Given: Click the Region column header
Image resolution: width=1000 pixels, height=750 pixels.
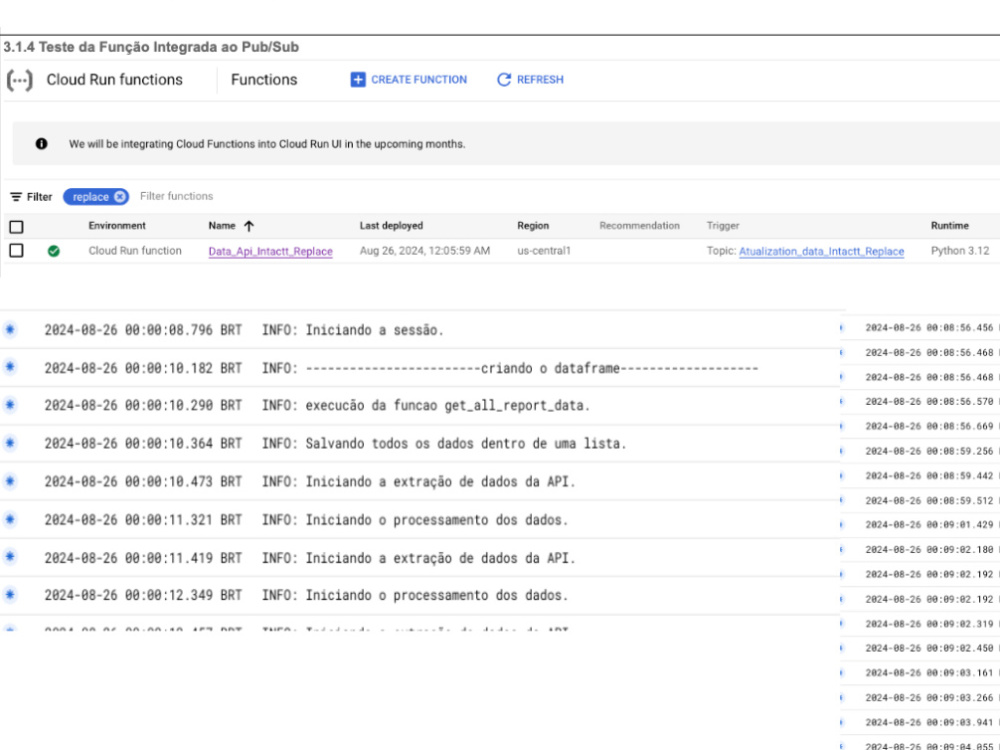Looking at the screenshot, I should tap(533, 226).
